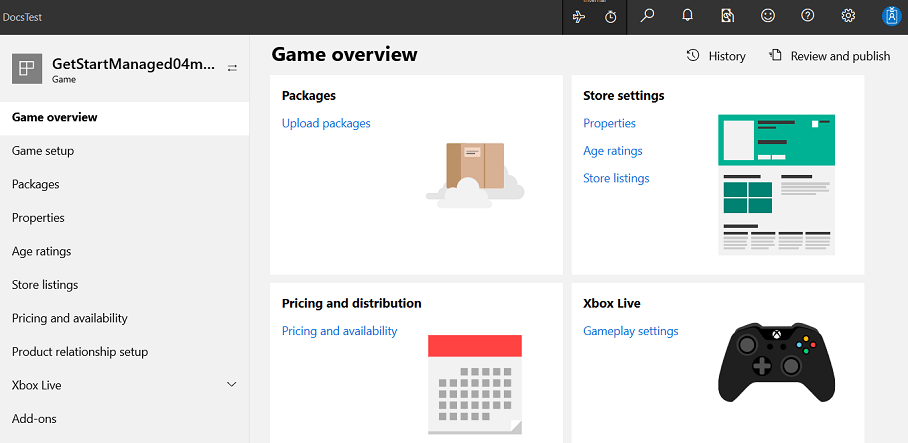This screenshot has width=908, height=443.
Task: Click the Pricing and distribution card heading
Action: point(352,303)
